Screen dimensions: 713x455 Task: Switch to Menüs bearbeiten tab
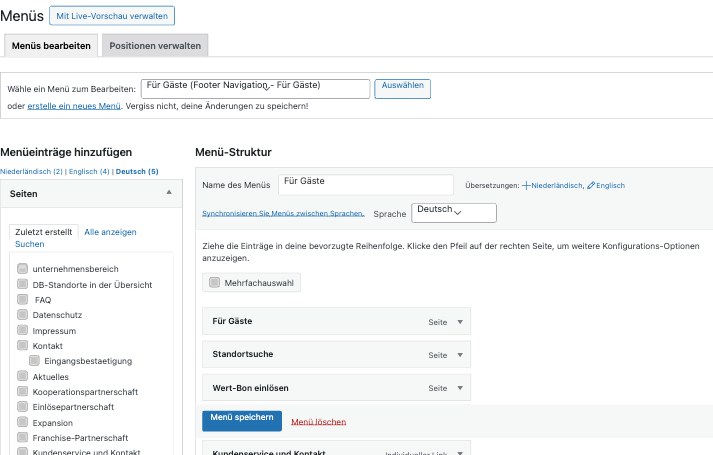[x=51, y=45]
